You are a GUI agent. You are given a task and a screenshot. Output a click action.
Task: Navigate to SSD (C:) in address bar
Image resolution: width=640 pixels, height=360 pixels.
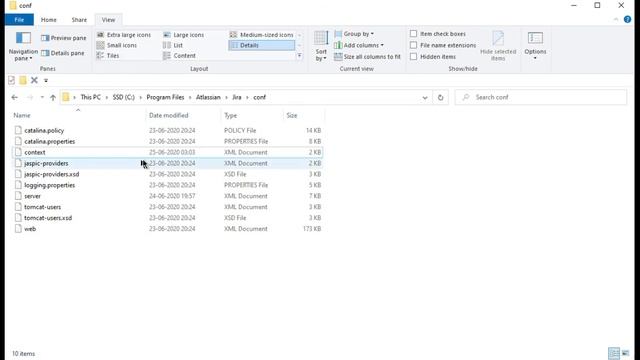click(124, 98)
